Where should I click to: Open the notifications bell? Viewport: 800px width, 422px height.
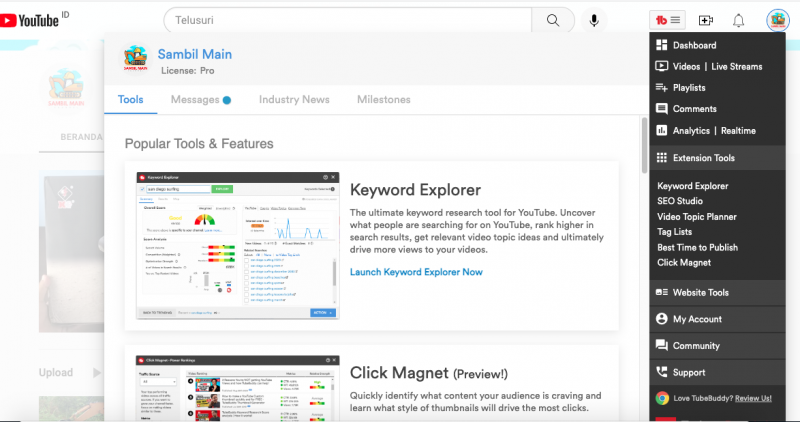[739, 20]
